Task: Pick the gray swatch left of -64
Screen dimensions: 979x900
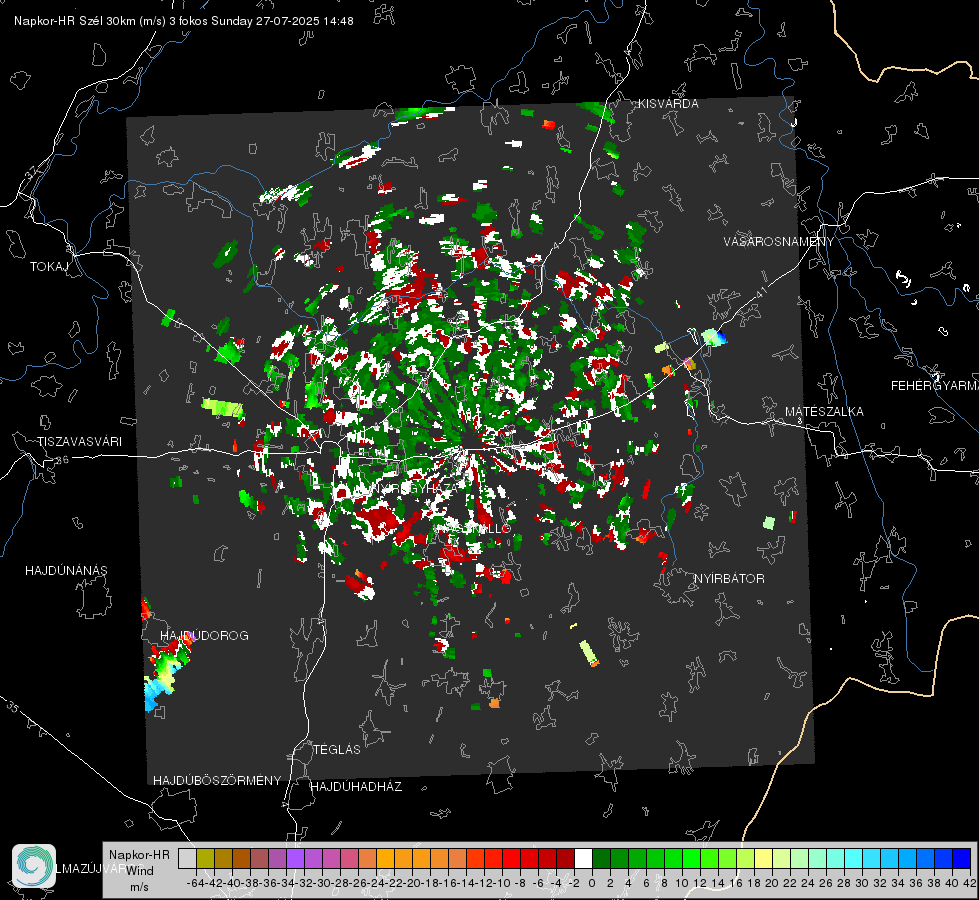Action: tap(187, 858)
